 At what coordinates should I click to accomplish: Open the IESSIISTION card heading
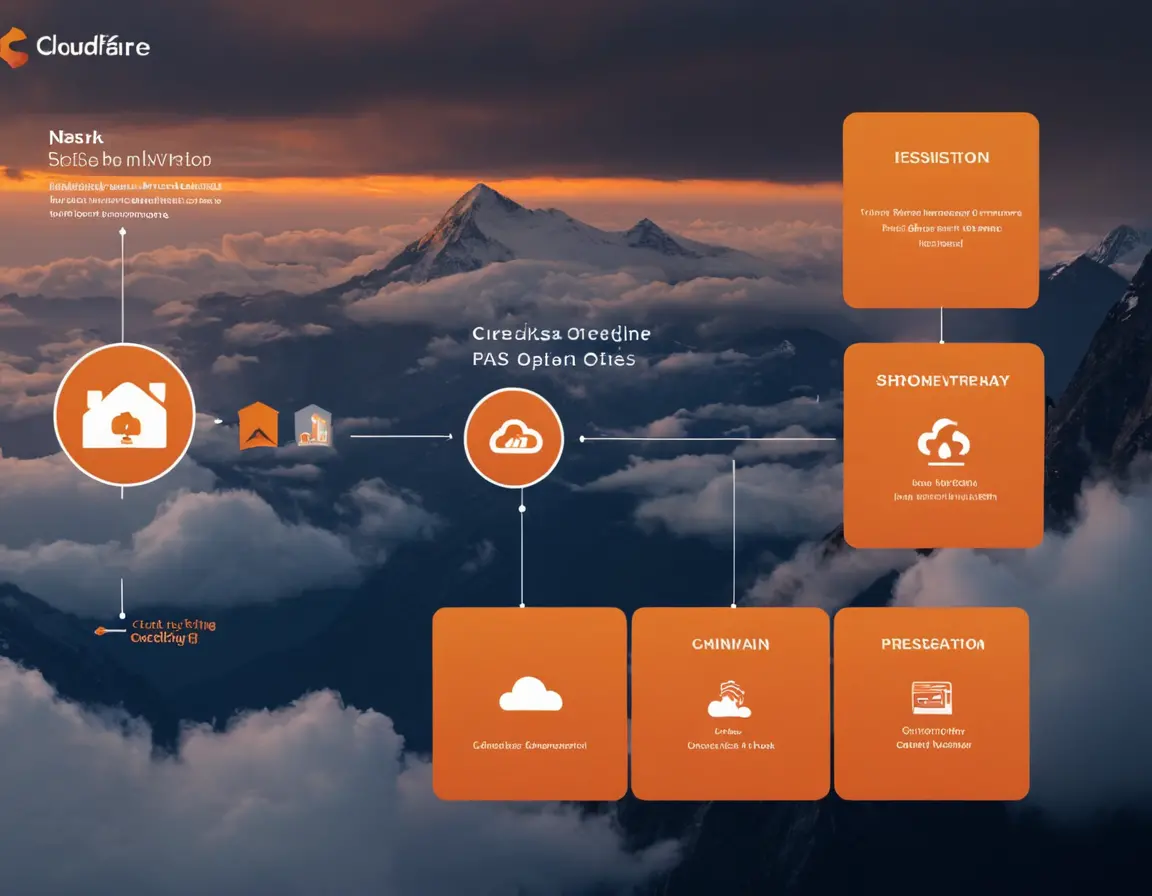click(941, 158)
